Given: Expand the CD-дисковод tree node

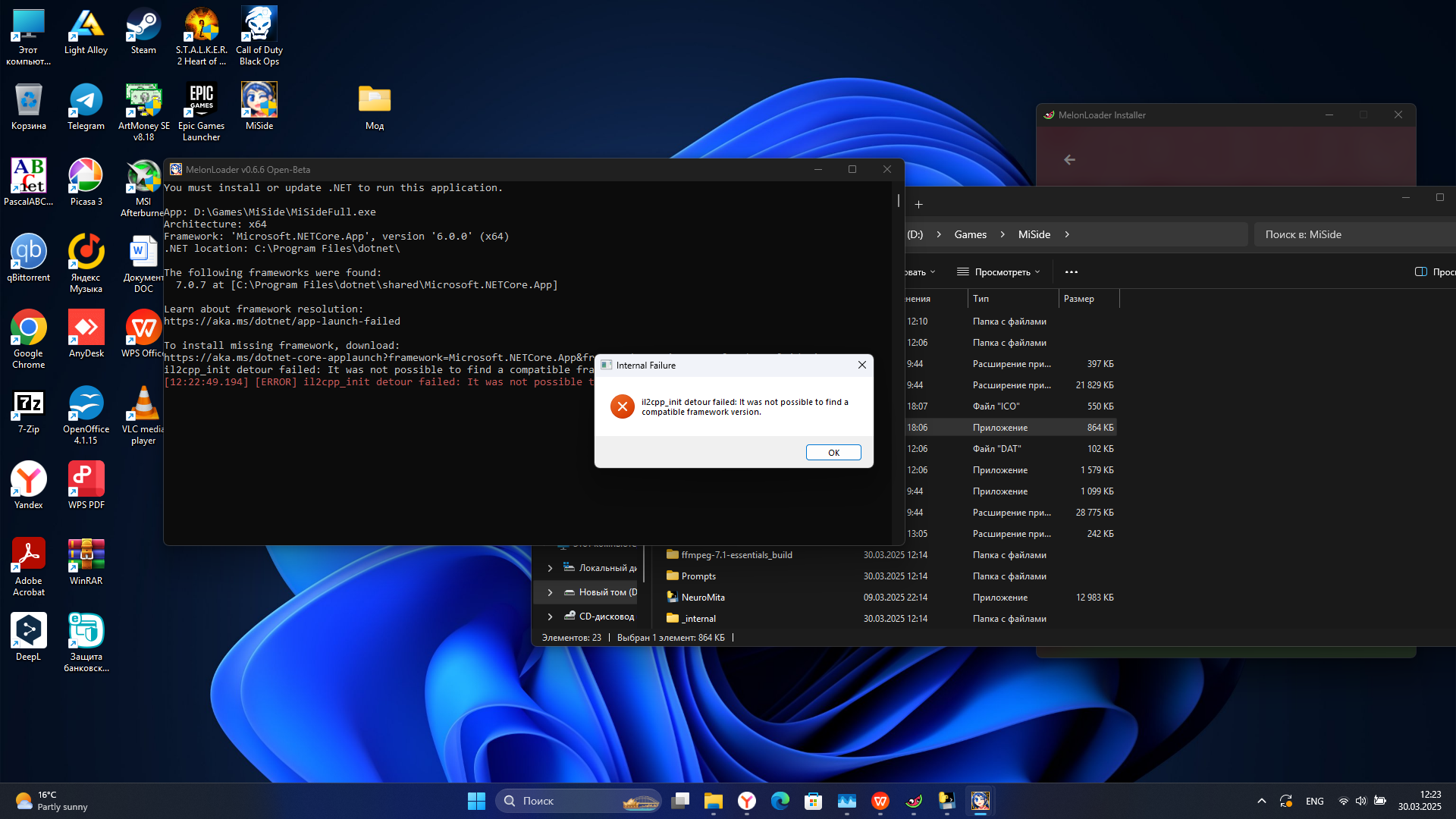Looking at the screenshot, I should tap(550, 617).
